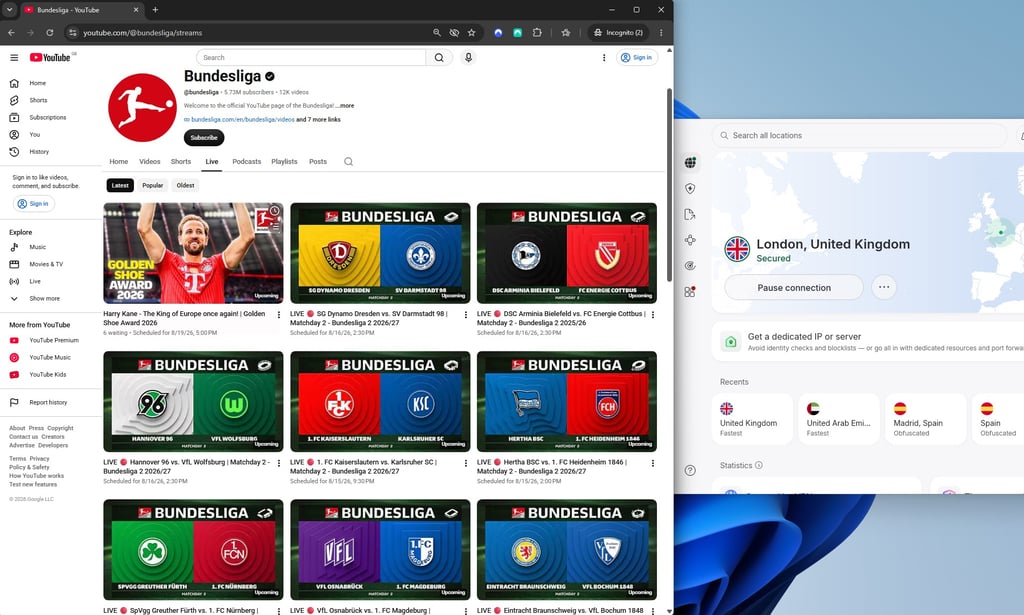Open the YouTube hamburger guide menu

coord(14,57)
